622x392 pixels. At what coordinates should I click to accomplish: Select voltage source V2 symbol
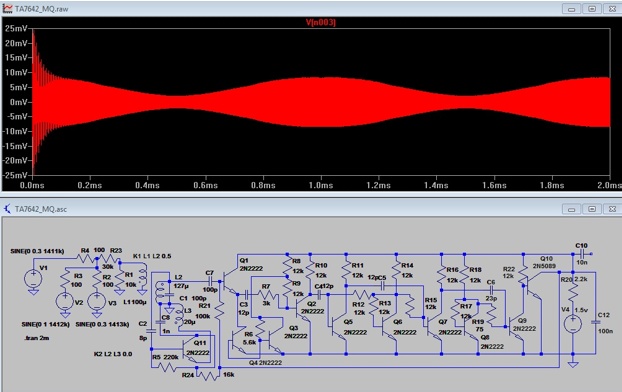[x=65, y=302]
